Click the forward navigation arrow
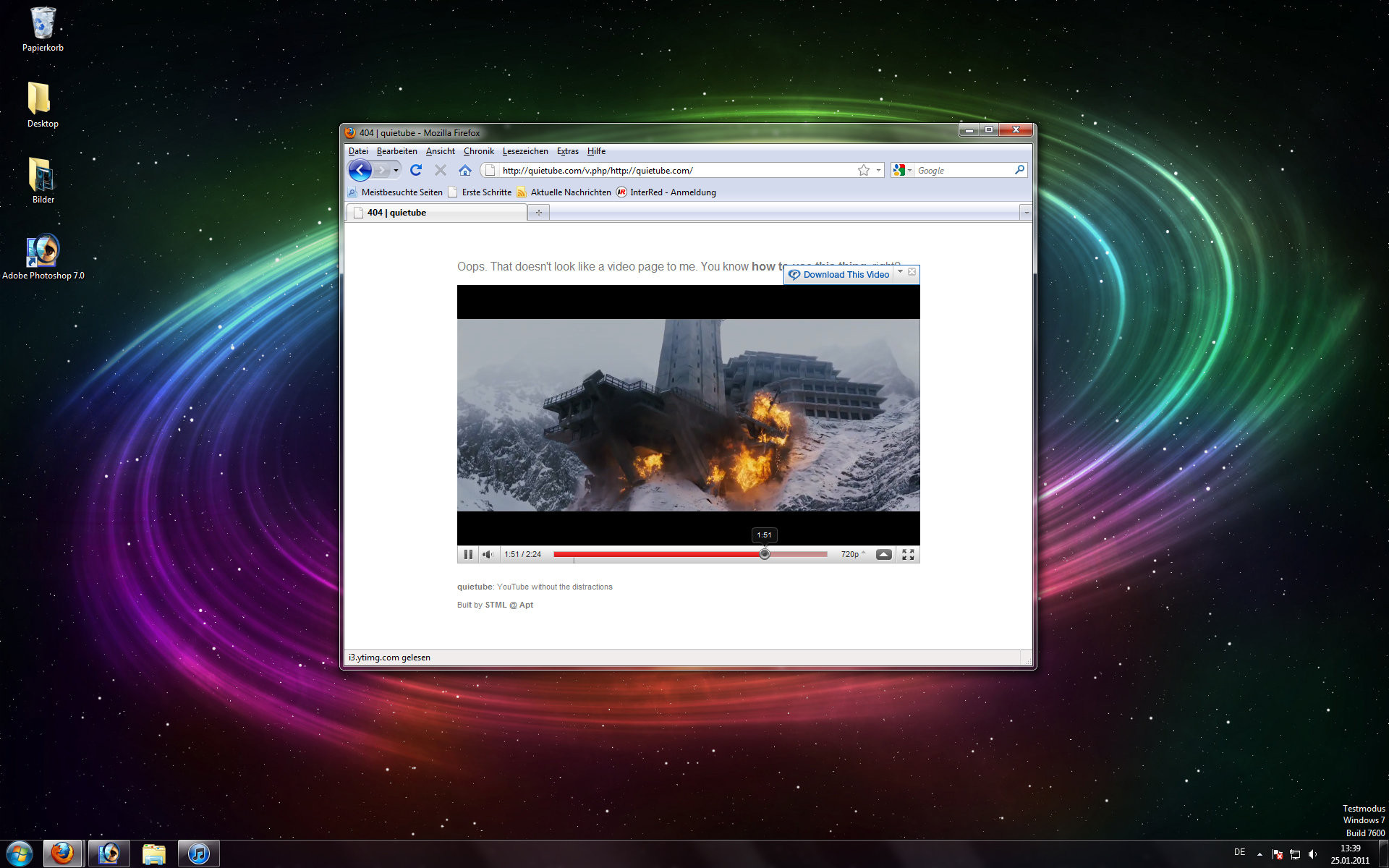 (381, 170)
